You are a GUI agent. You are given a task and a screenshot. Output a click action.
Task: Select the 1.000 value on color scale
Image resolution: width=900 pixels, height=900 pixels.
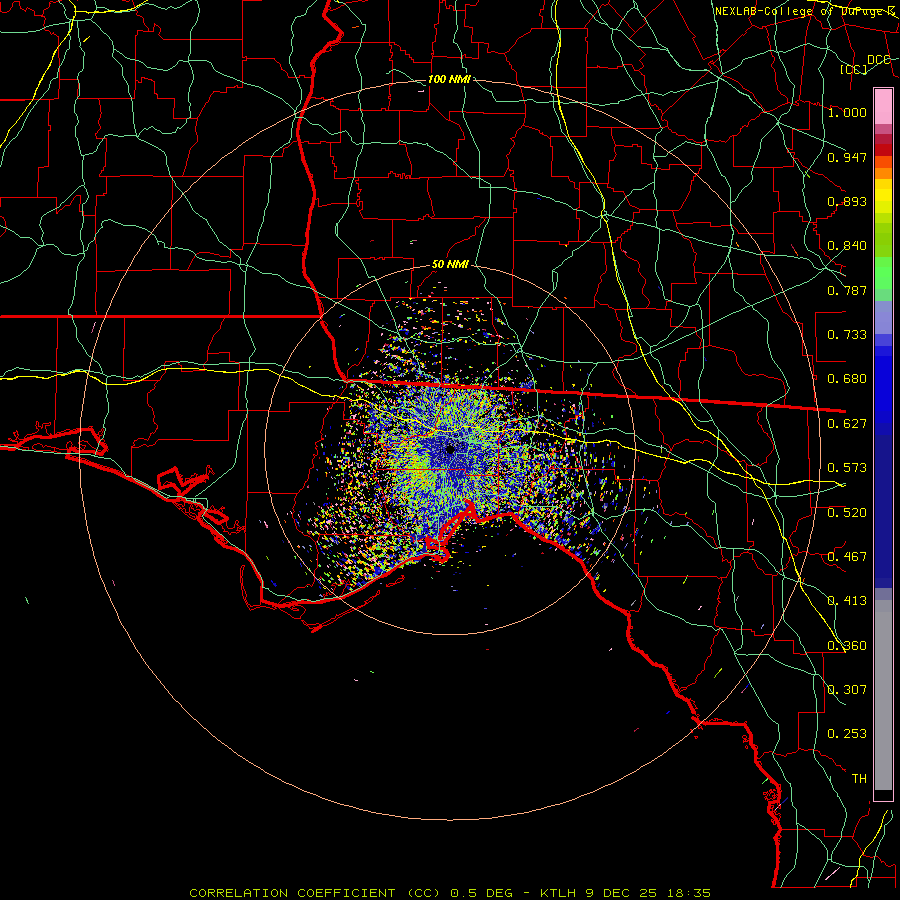click(847, 112)
